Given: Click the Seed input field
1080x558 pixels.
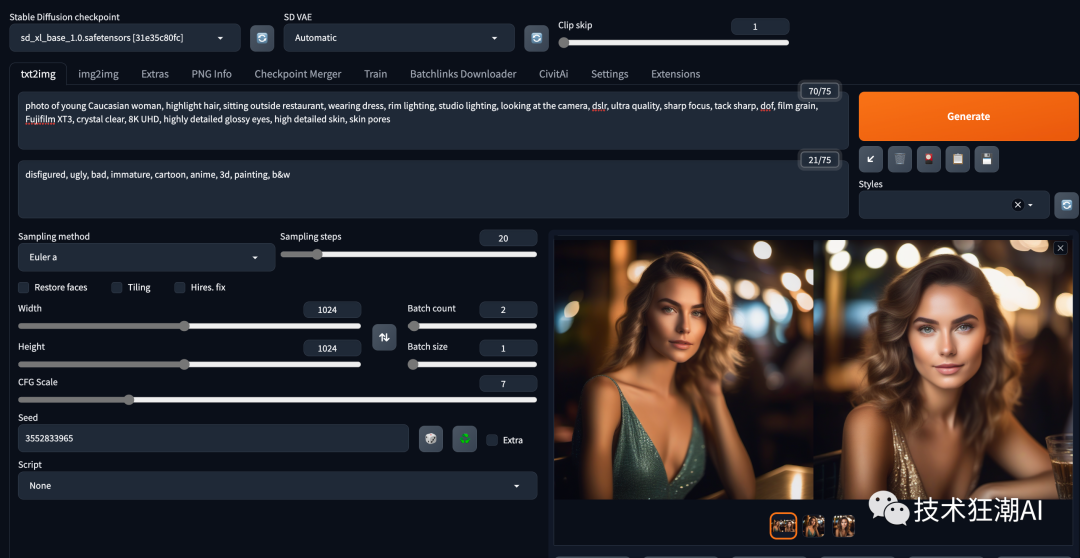Looking at the screenshot, I should pyautogui.click(x=214, y=438).
